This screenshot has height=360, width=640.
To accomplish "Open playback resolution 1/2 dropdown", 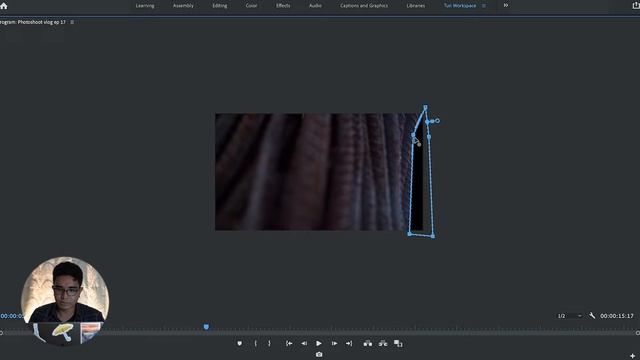I will (x=570, y=316).
